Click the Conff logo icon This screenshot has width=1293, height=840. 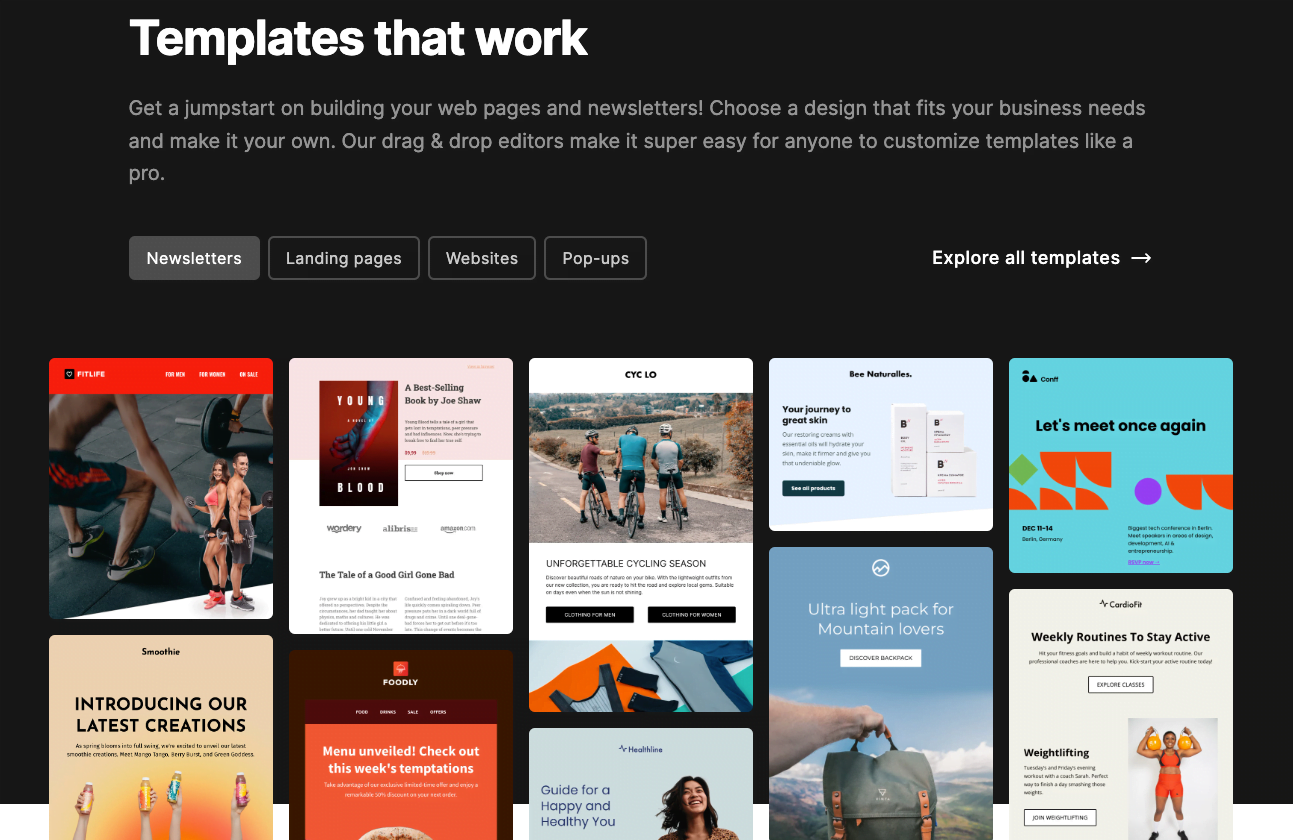click(1029, 377)
